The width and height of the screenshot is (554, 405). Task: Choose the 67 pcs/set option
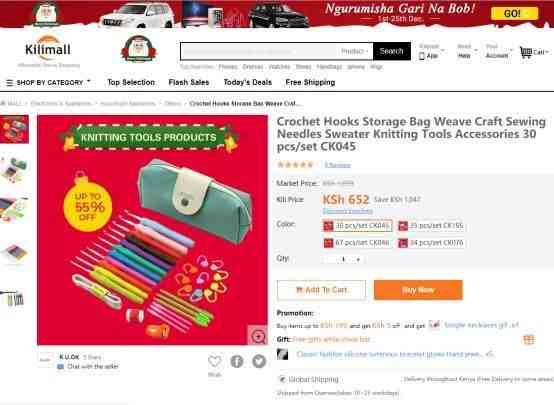(357, 243)
